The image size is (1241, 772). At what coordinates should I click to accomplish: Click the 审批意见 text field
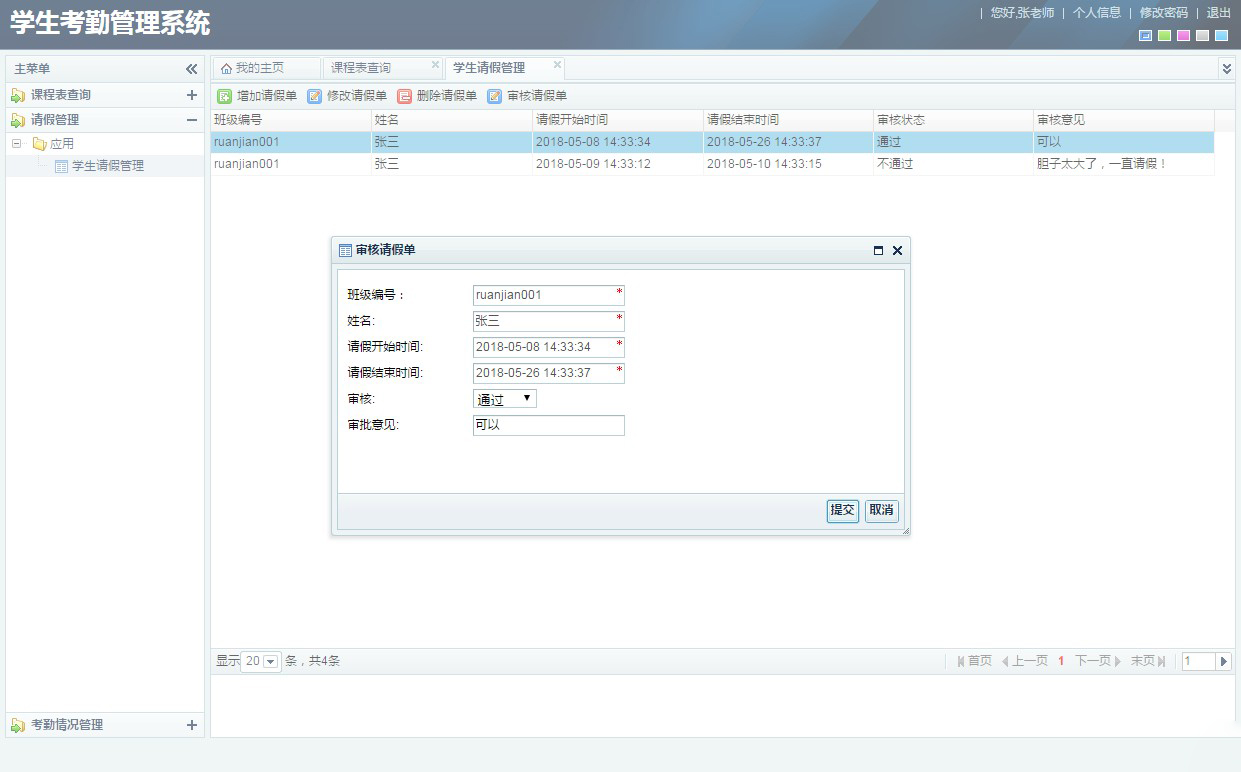tap(548, 425)
